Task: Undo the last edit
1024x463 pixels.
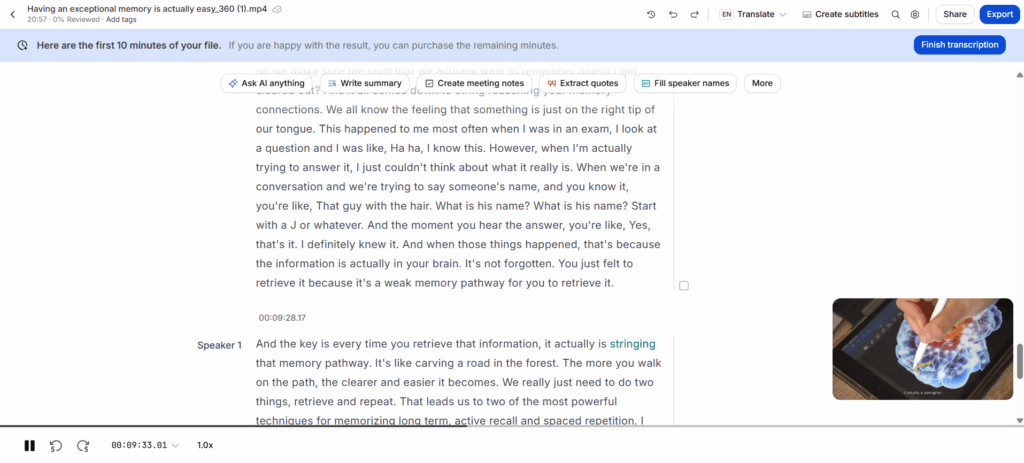Action: (673, 14)
